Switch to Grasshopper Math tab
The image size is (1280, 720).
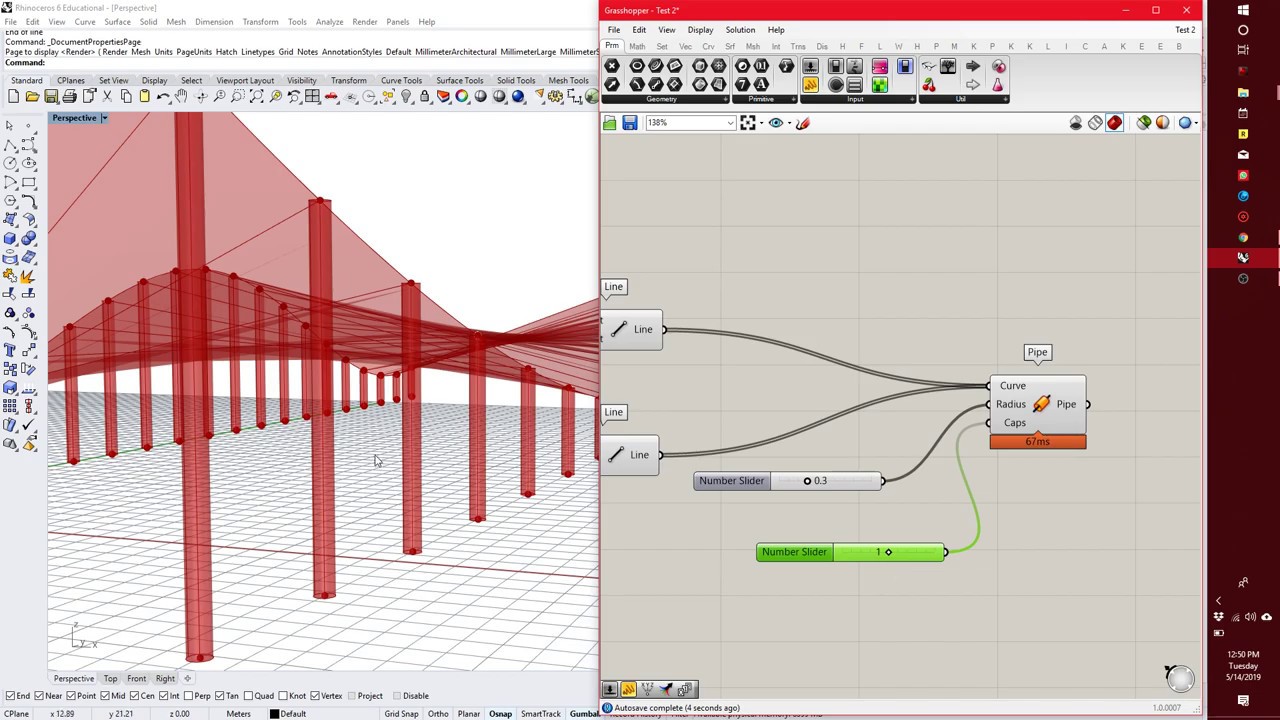pyautogui.click(x=637, y=47)
